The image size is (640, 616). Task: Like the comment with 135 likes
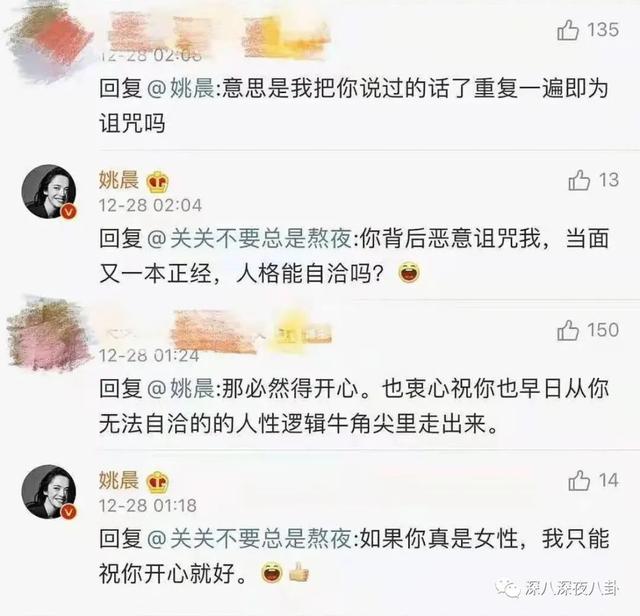point(568,30)
